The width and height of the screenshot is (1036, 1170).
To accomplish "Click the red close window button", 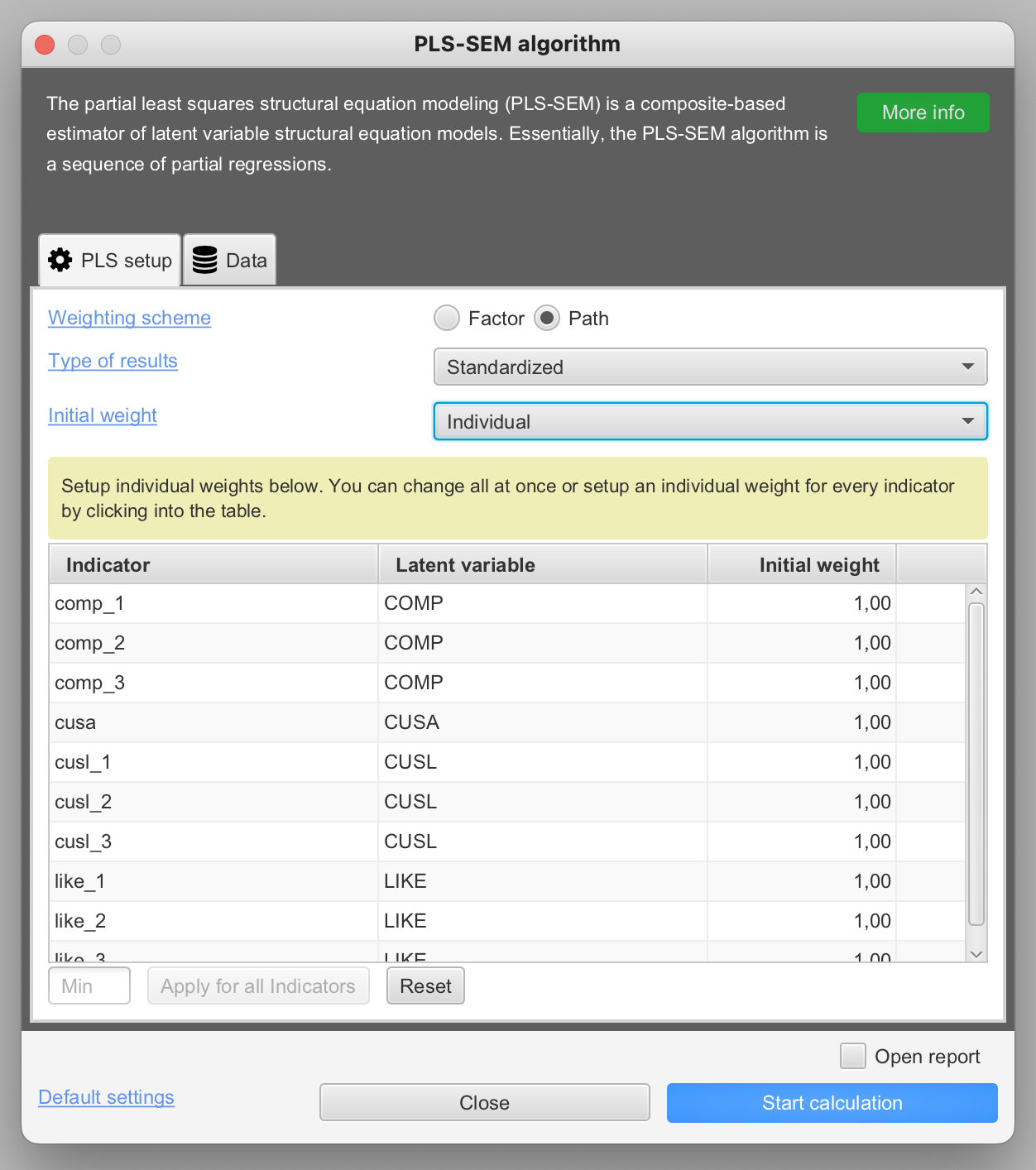I will tap(45, 45).
